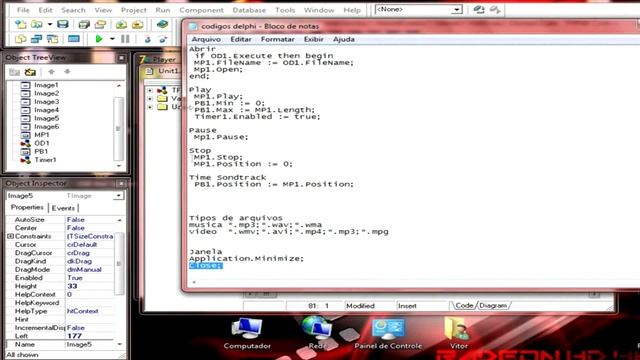Click Delete icon in Object TreeView toolbar

30,72
